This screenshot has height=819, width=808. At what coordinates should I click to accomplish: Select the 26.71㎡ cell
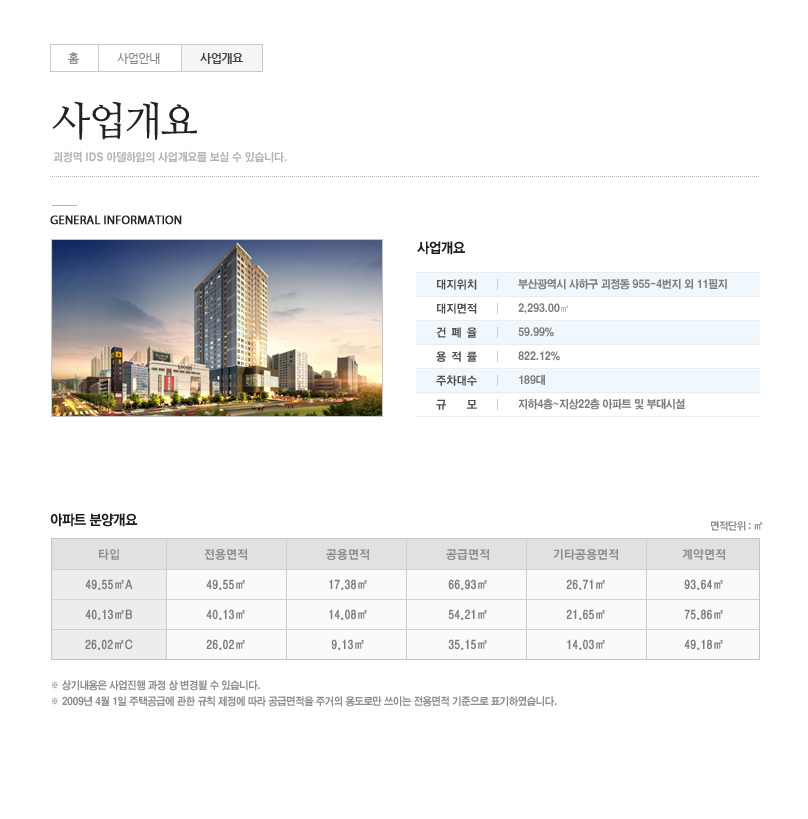587,584
